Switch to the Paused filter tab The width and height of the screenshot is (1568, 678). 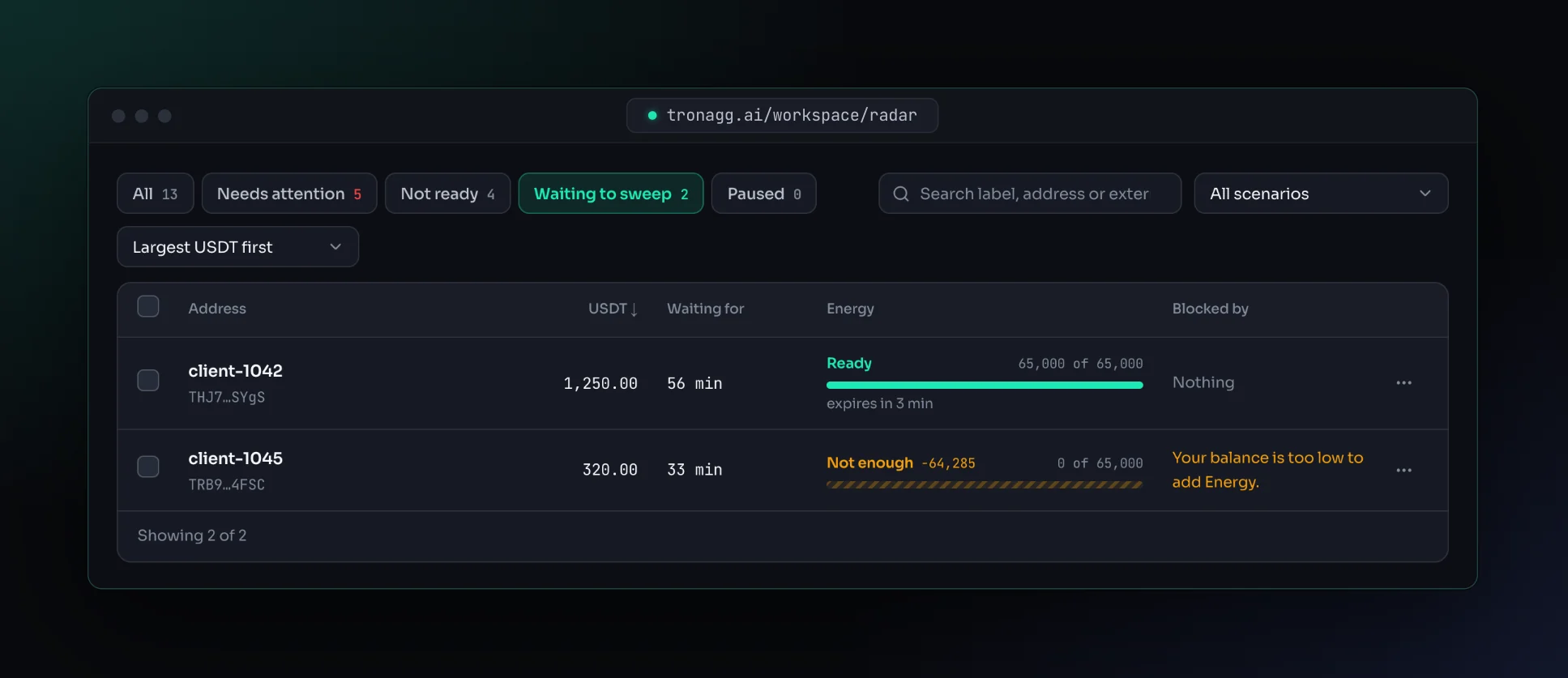pyautogui.click(x=763, y=194)
